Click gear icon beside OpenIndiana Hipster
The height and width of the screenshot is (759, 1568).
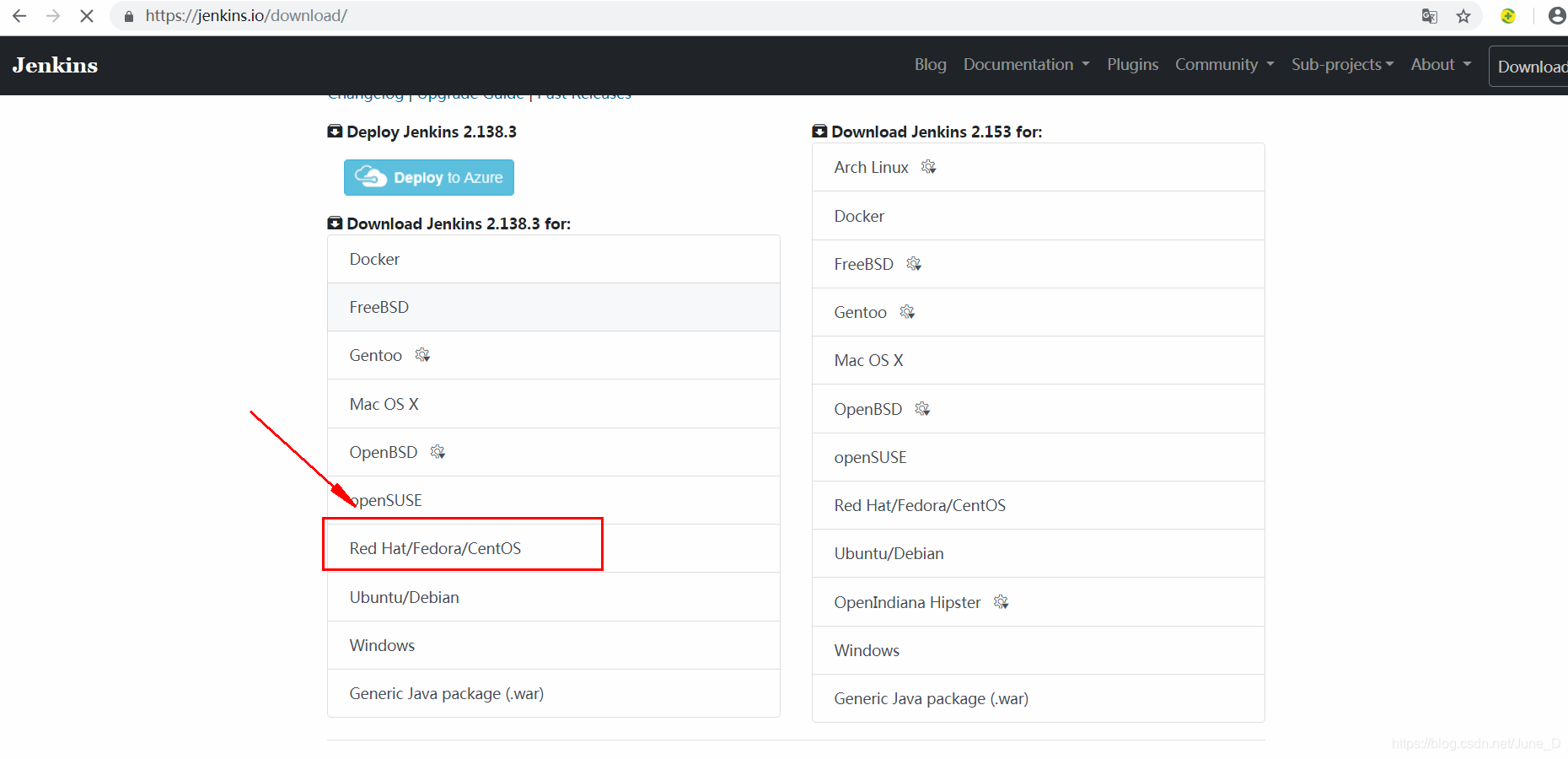coord(1001,602)
